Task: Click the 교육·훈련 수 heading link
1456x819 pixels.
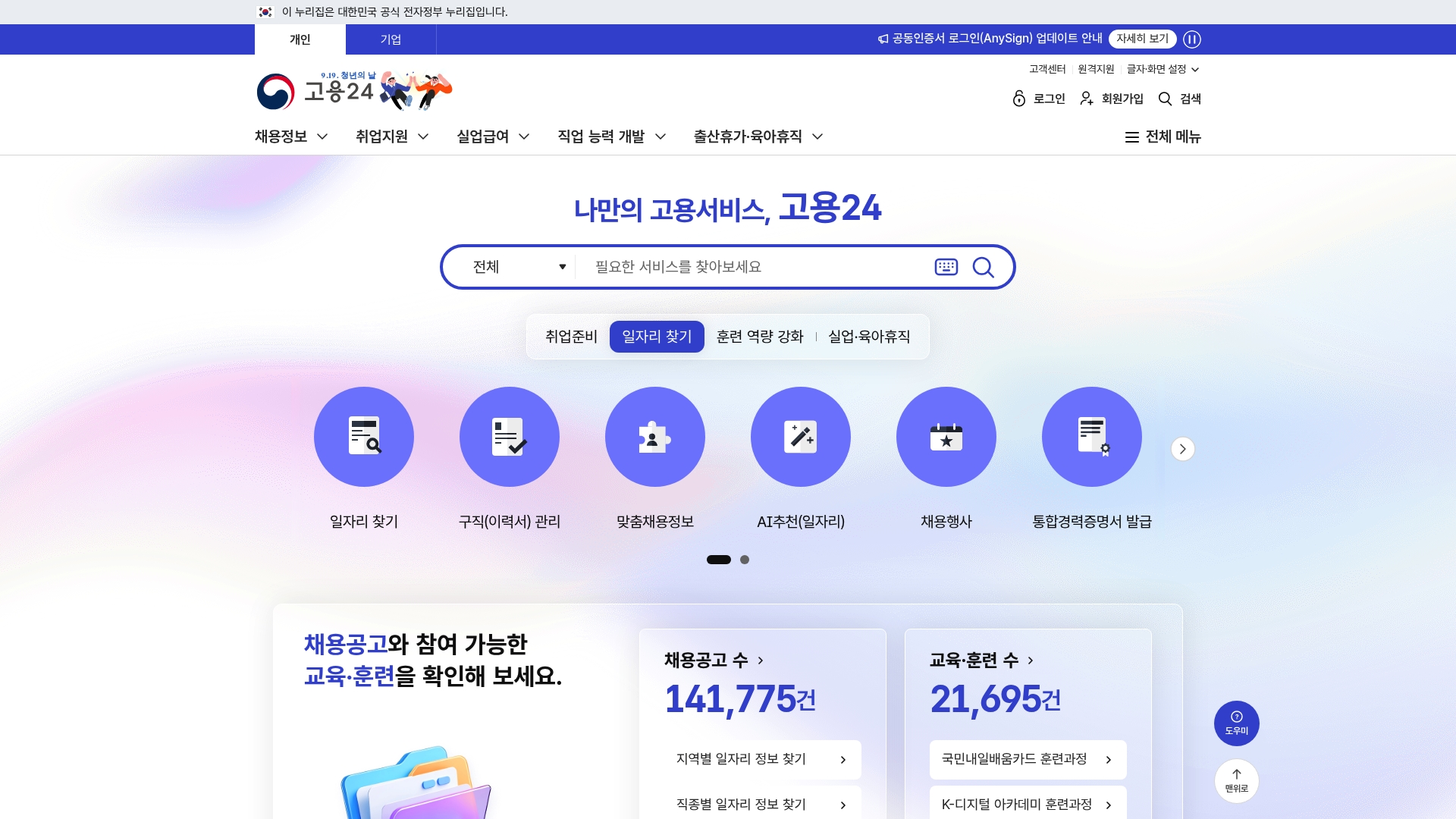Action: (x=982, y=661)
